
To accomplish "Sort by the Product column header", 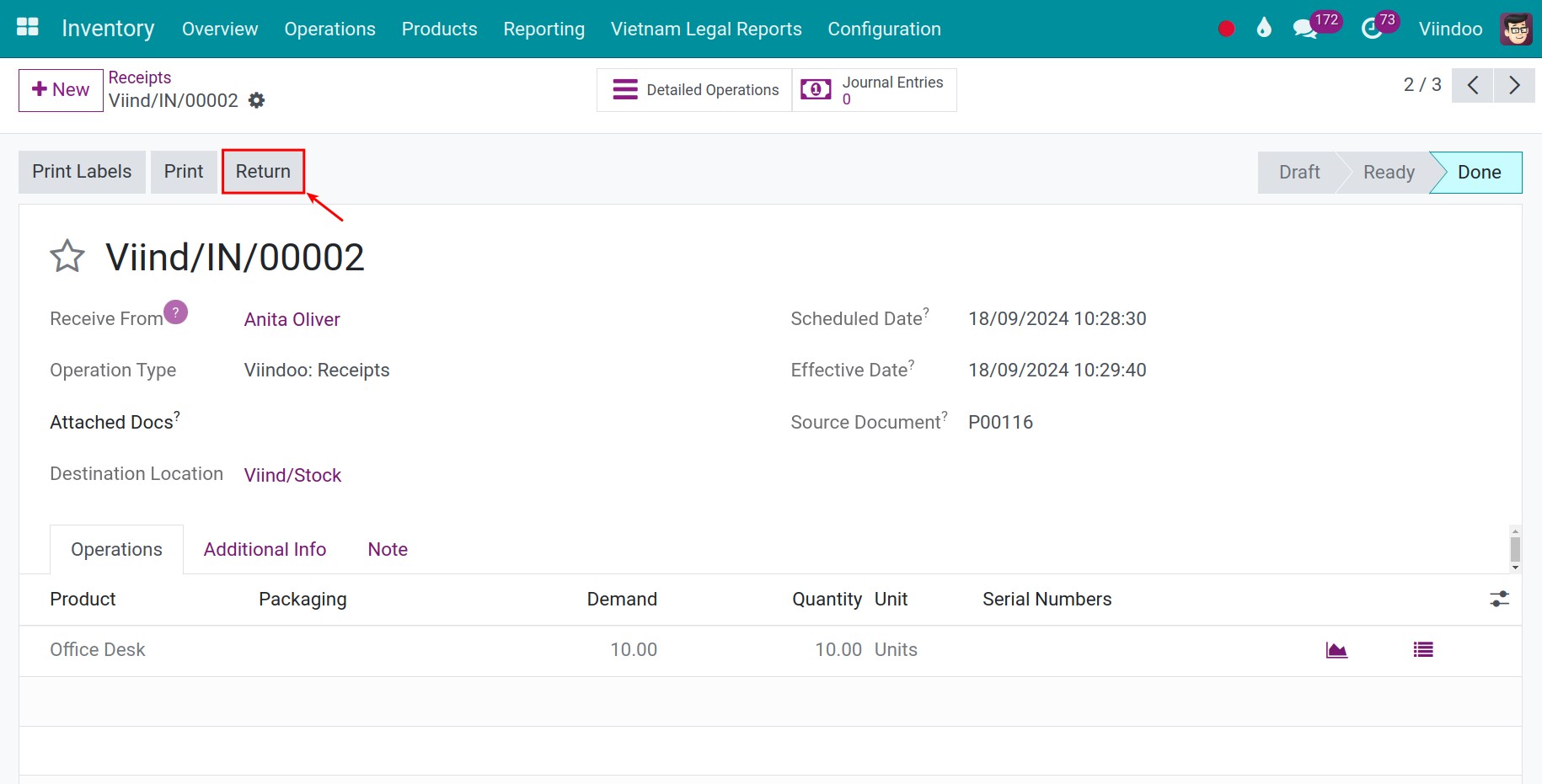I will coord(83,600).
